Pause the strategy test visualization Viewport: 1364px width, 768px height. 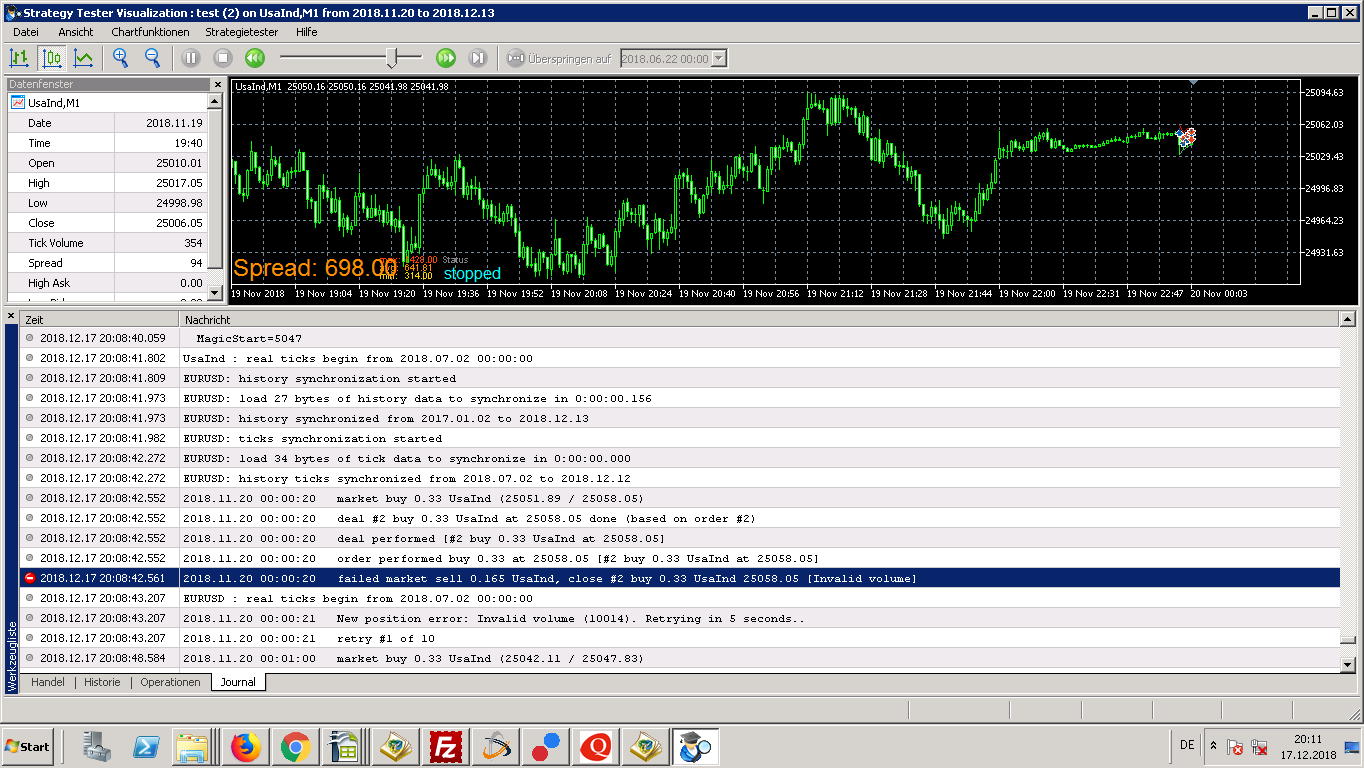(191, 58)
